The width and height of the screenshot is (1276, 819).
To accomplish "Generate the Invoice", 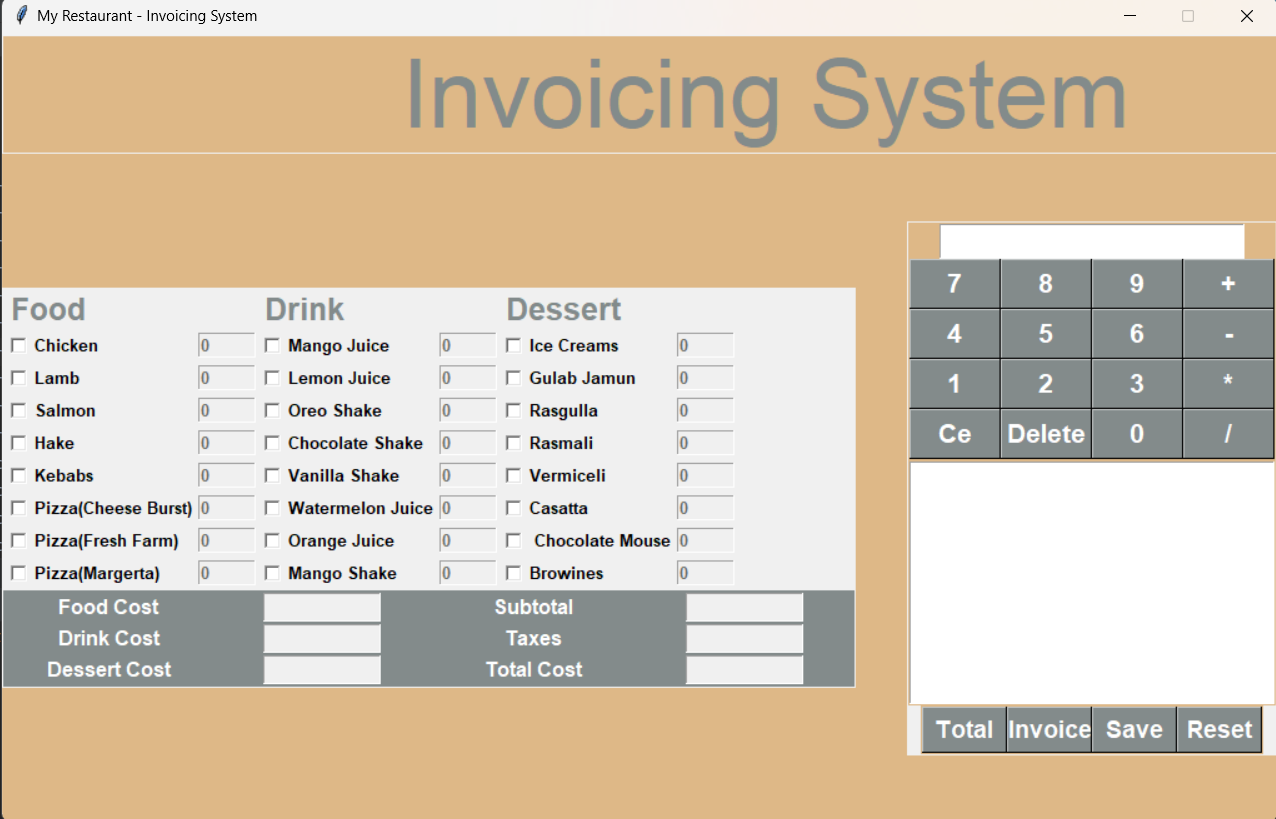I will tap(1048, 729).
